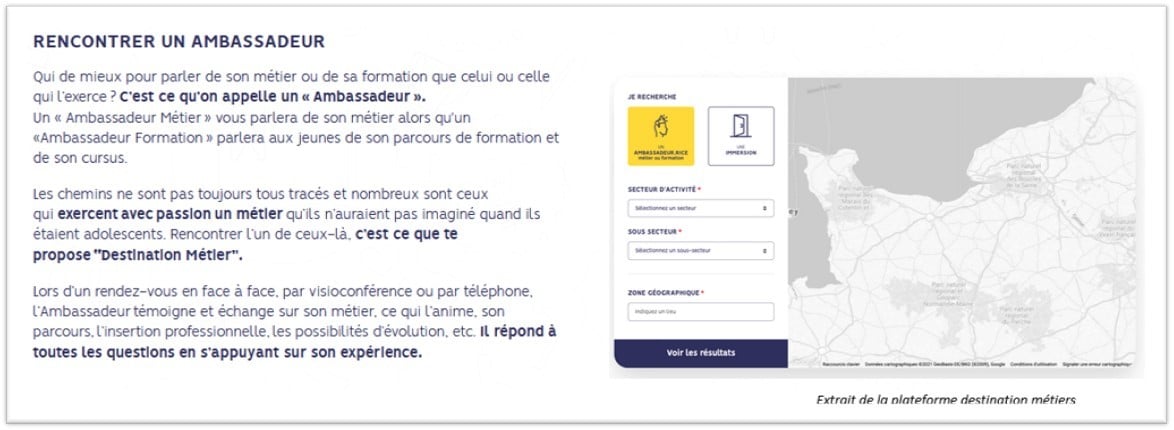Expand the Sous secteur dropdown
This screenshot has width=1174, height=430.
point(701,250)
